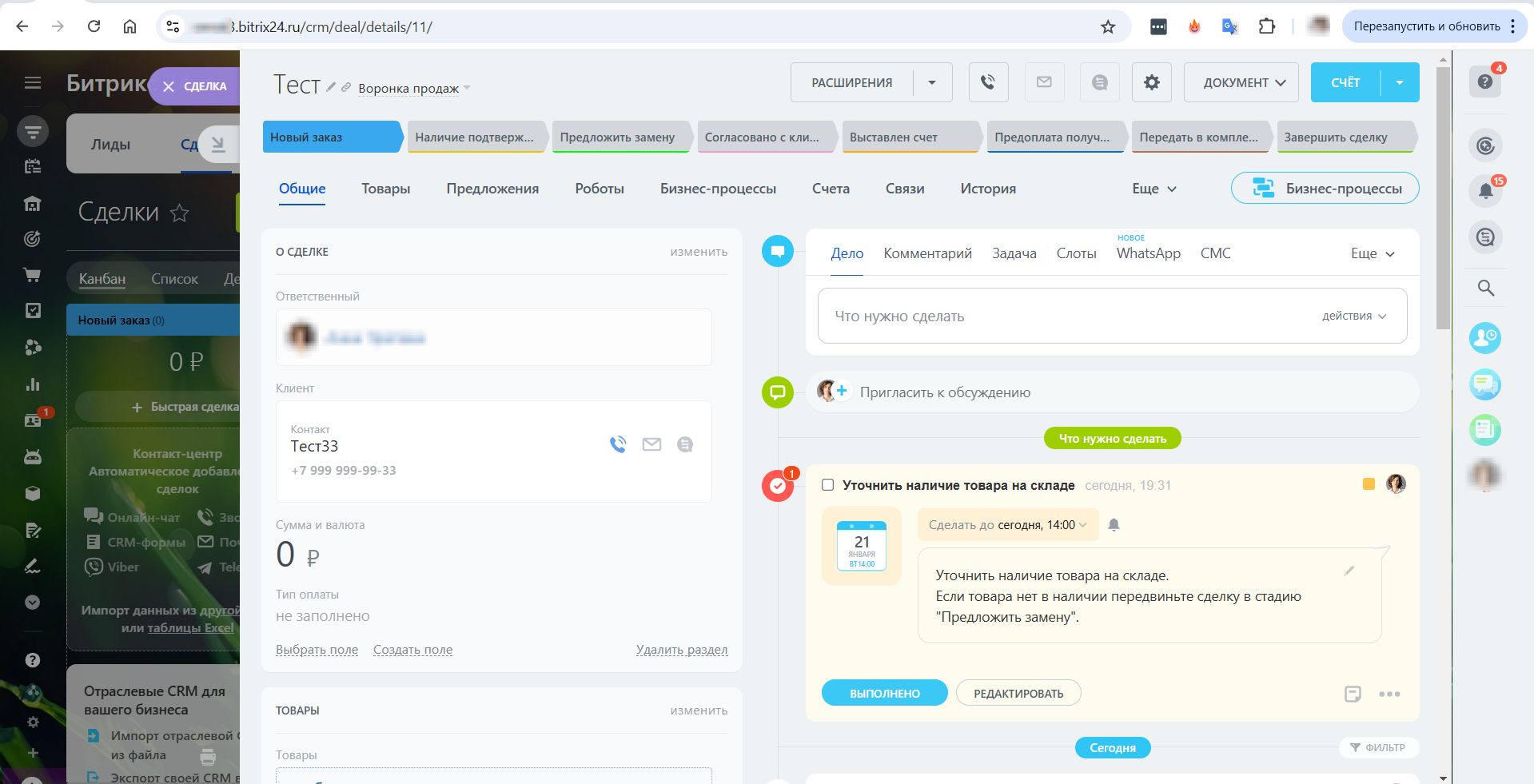Image resolution: width=1534 pixels, height=784 pixels.
Task: Open notifications bell in the right sidebar
Action: [x=1484, y=191]
